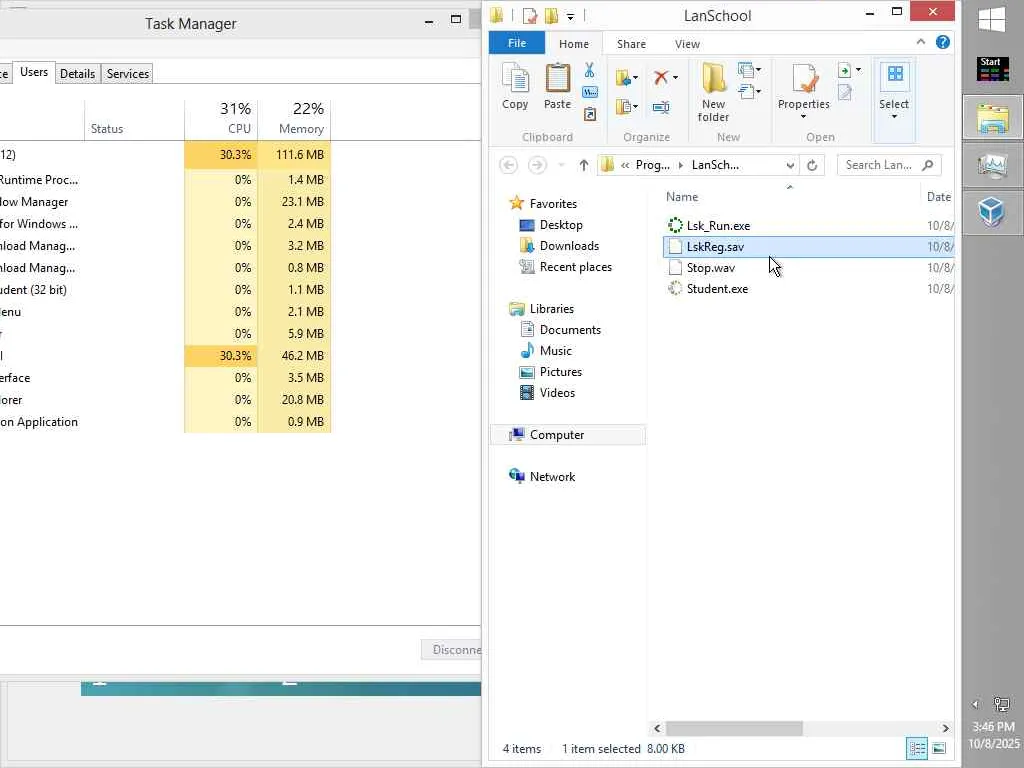This screenshot has height=768, width=1024.
Task: Open Recent places in navigation pane
Action: pos(575,266)
